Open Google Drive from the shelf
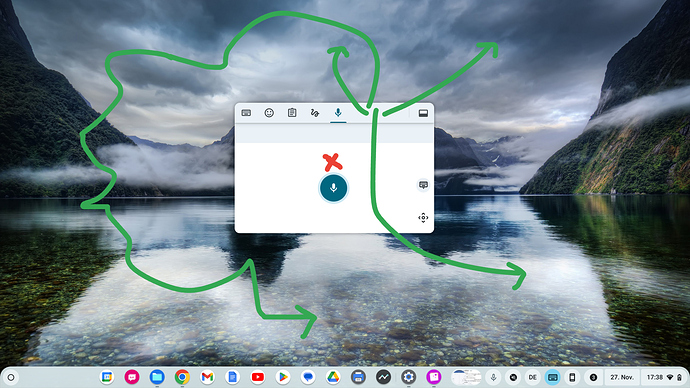Viewport: 690px width, 388px height. coord(333,377)
